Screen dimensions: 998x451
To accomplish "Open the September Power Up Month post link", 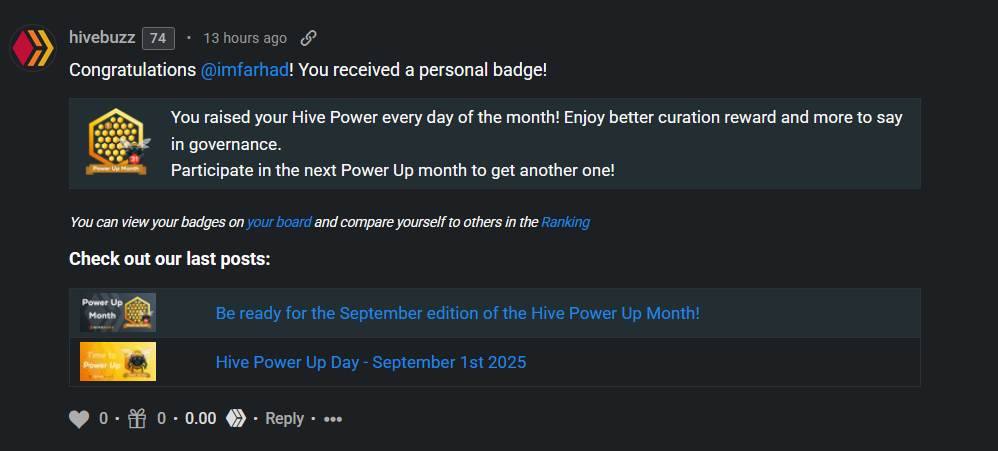I will pyautogui.click(x=458, y=313).
